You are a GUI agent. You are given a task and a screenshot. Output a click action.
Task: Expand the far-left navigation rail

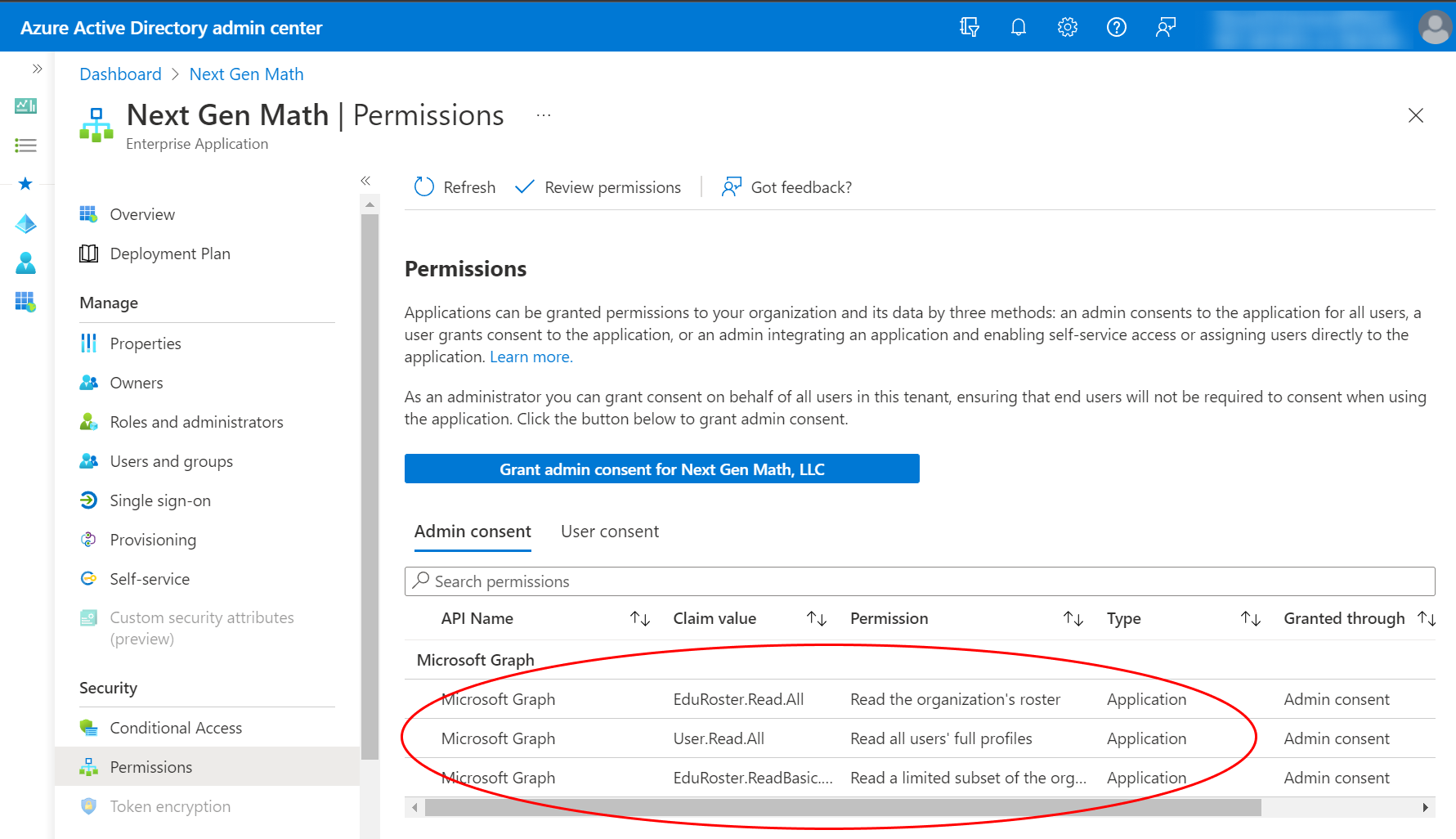point(37,69)
